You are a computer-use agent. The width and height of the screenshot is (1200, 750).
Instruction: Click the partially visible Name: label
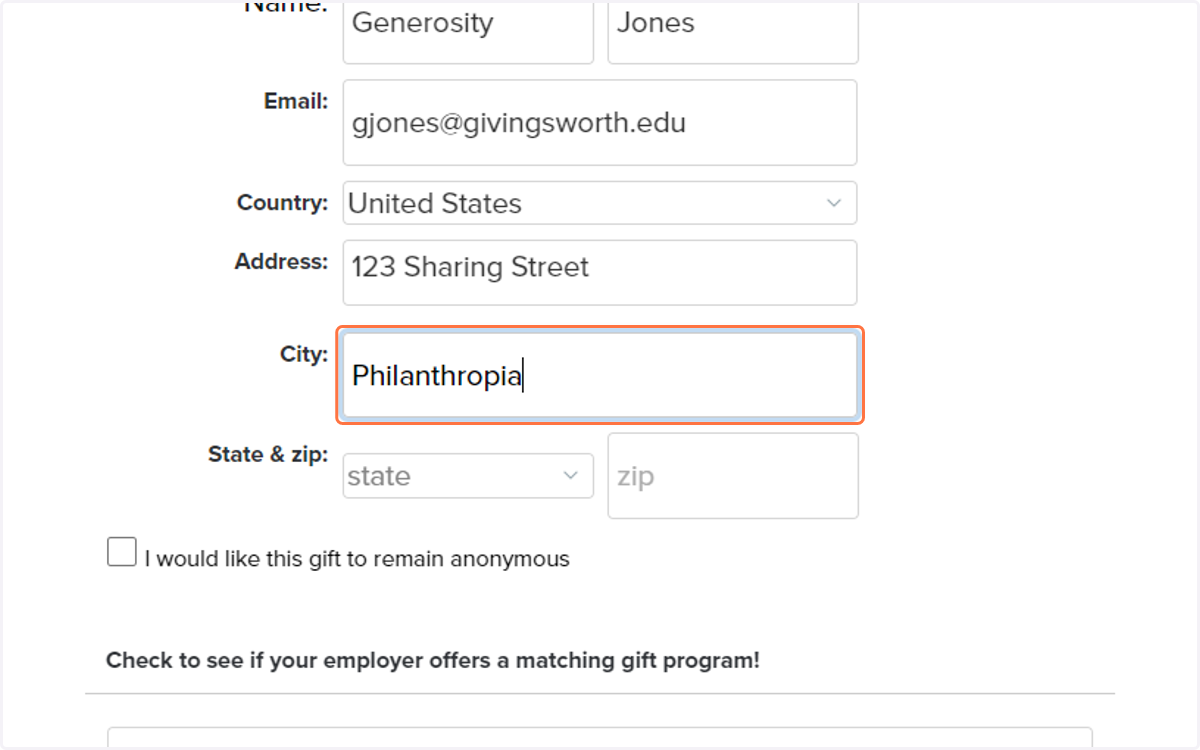(286, 6)
